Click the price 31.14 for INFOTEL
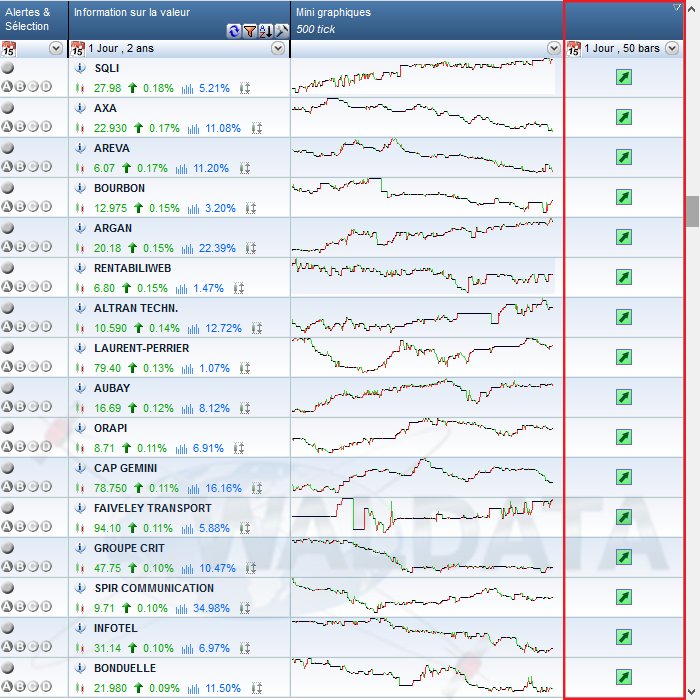Viewport: 700px width, 700px height. pyautogui.click(x=107, y=648)
